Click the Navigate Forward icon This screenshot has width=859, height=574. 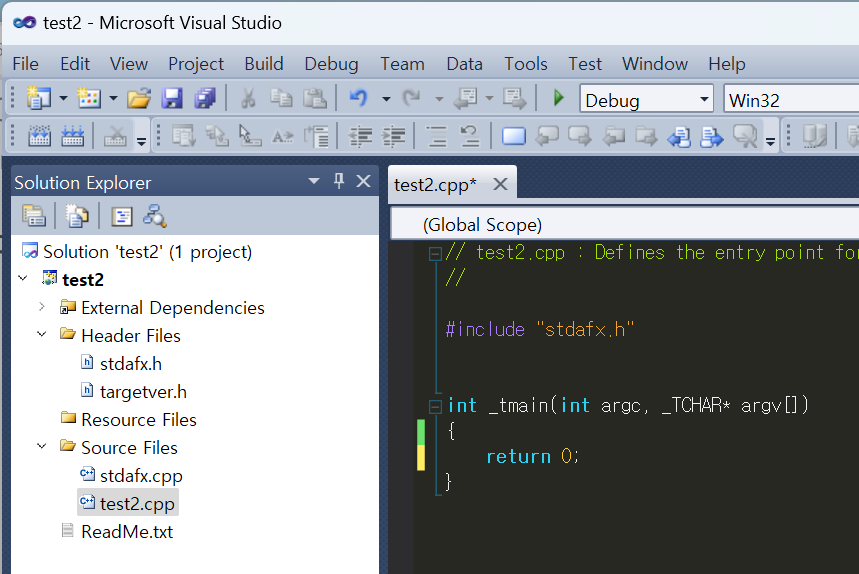pyautogui.click(x=514, y=99)
